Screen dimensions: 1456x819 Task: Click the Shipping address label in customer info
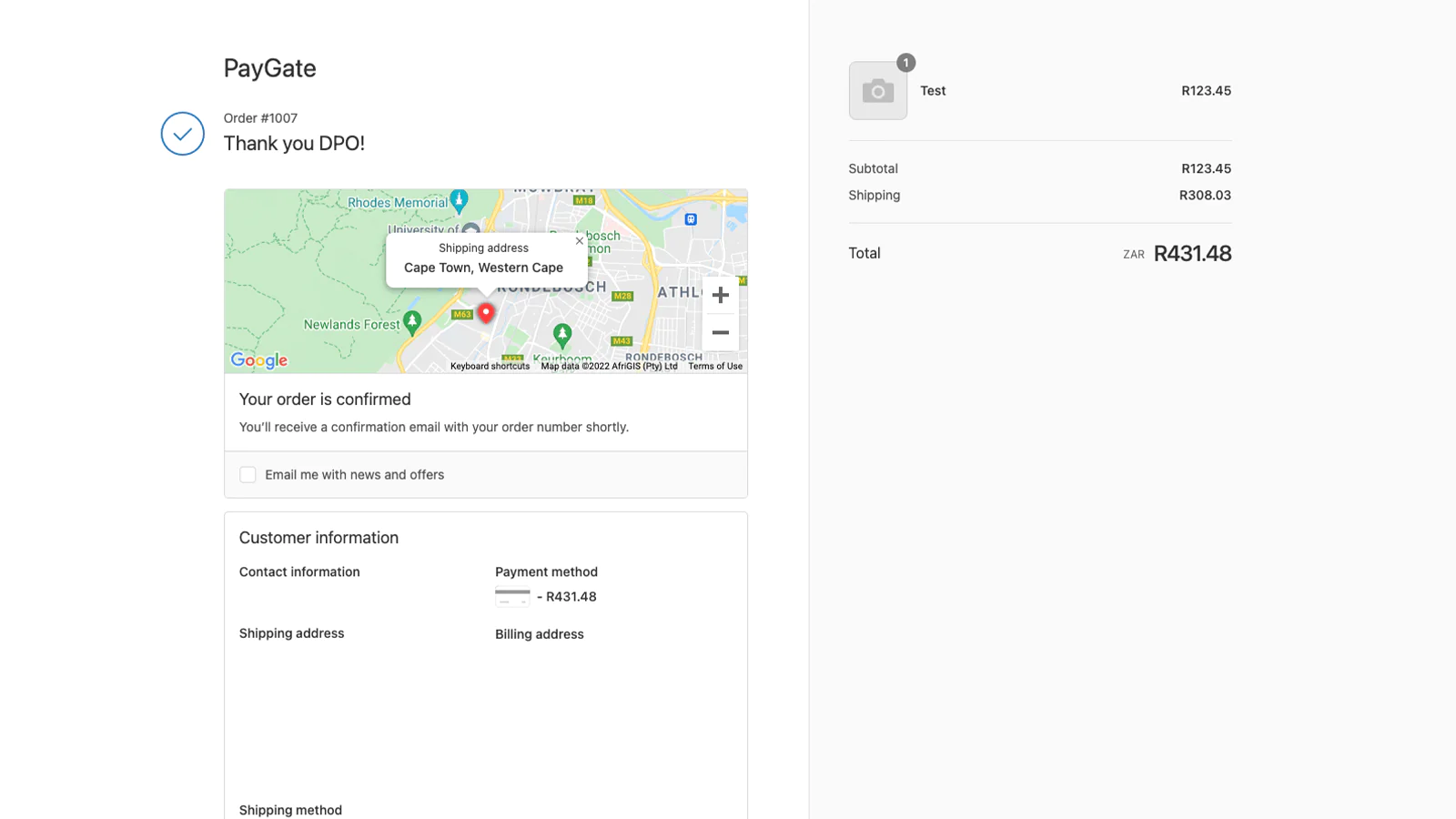[x=291, y=633]
